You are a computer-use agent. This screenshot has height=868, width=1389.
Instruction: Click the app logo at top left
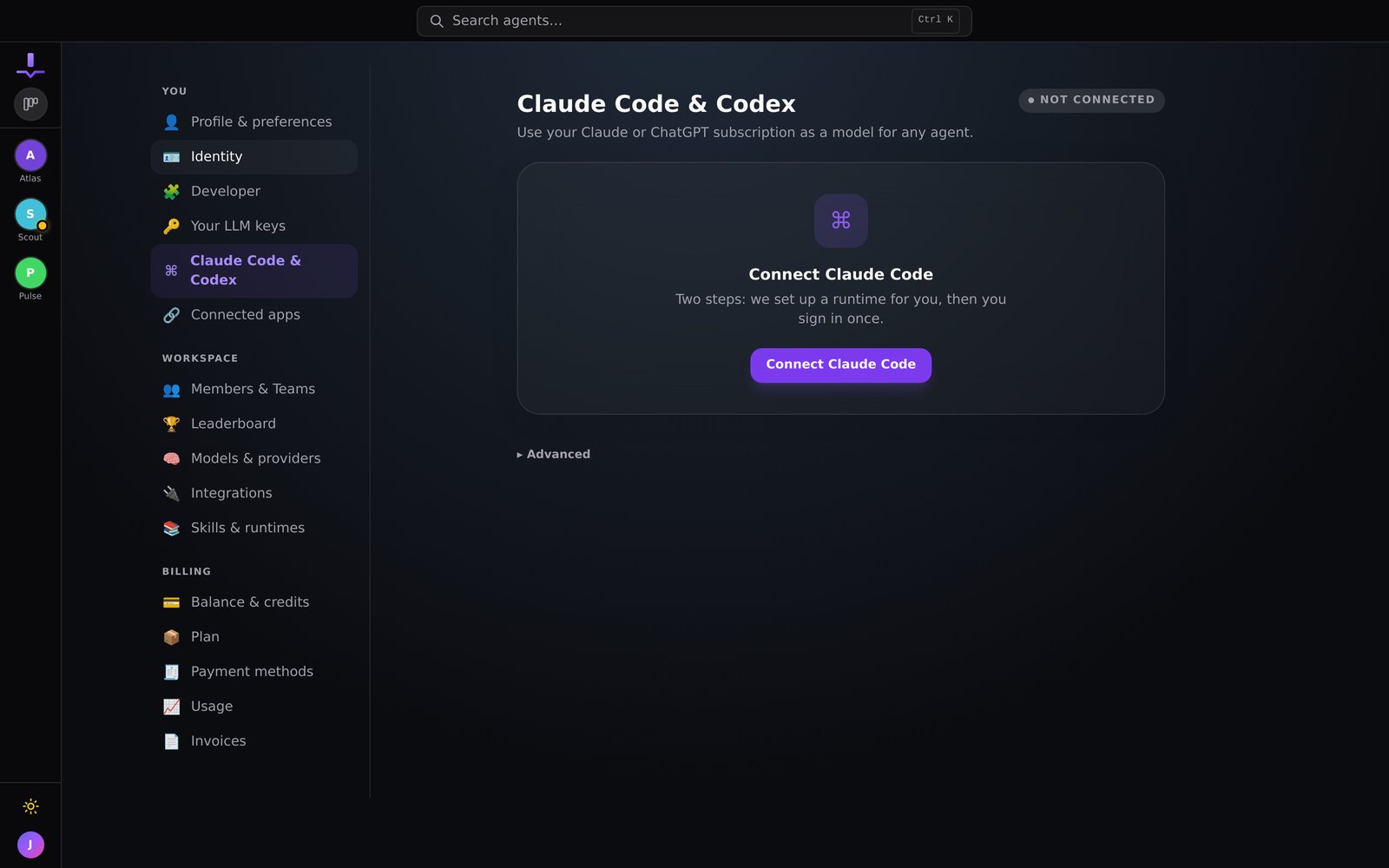click(30, 66)
